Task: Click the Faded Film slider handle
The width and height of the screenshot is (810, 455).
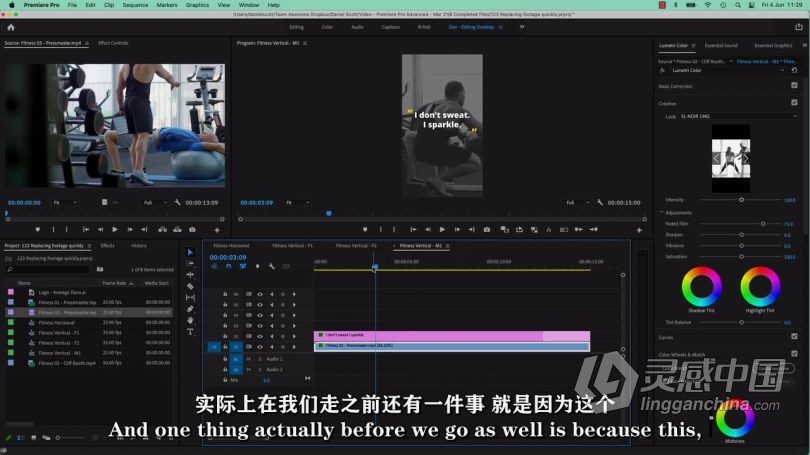Action: [x=762, y=224]
